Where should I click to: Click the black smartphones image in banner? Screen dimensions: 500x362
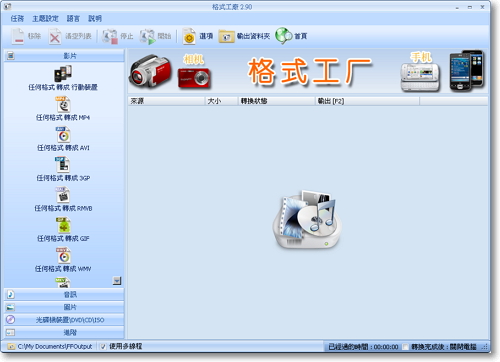[x=467, y=71]
